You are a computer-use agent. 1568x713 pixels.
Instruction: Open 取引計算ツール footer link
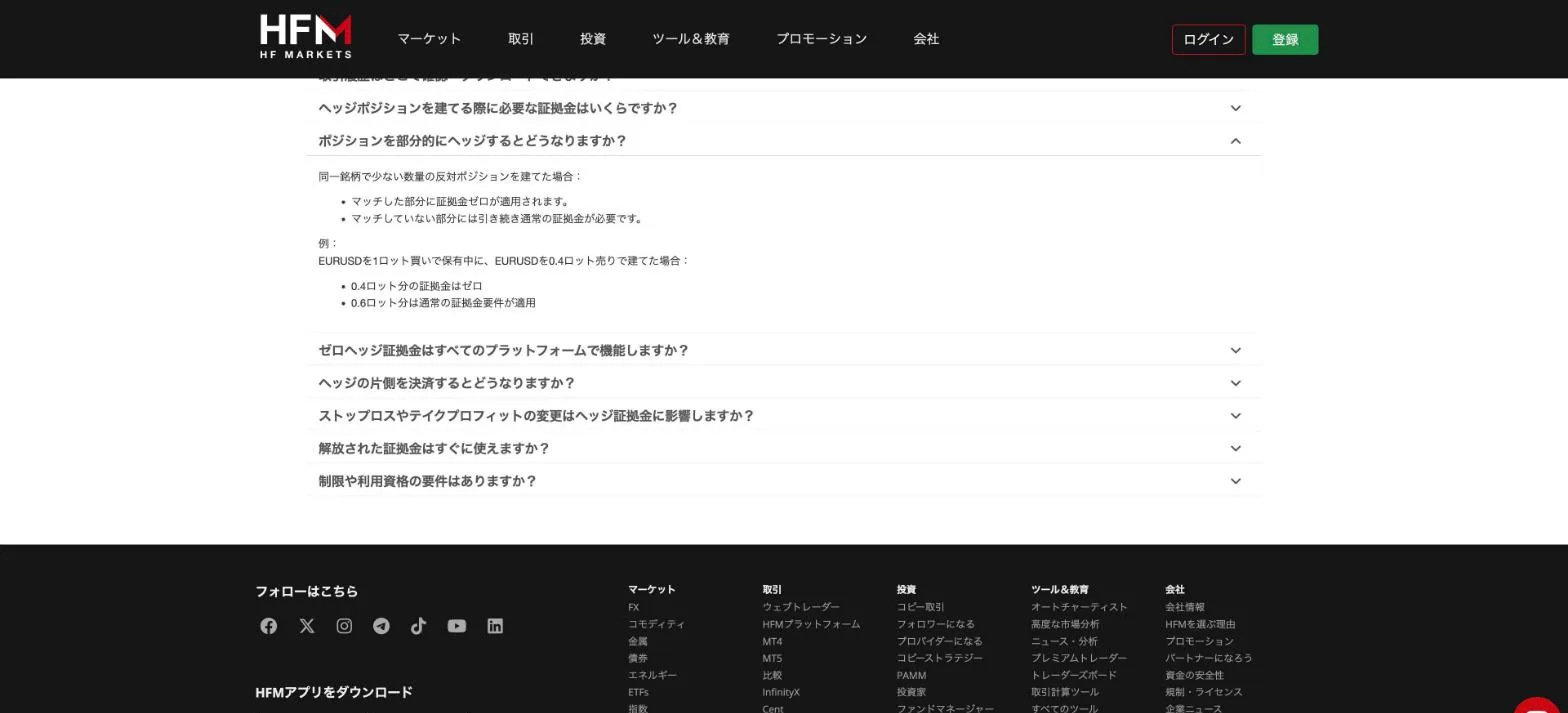(x=1065, y=692)
